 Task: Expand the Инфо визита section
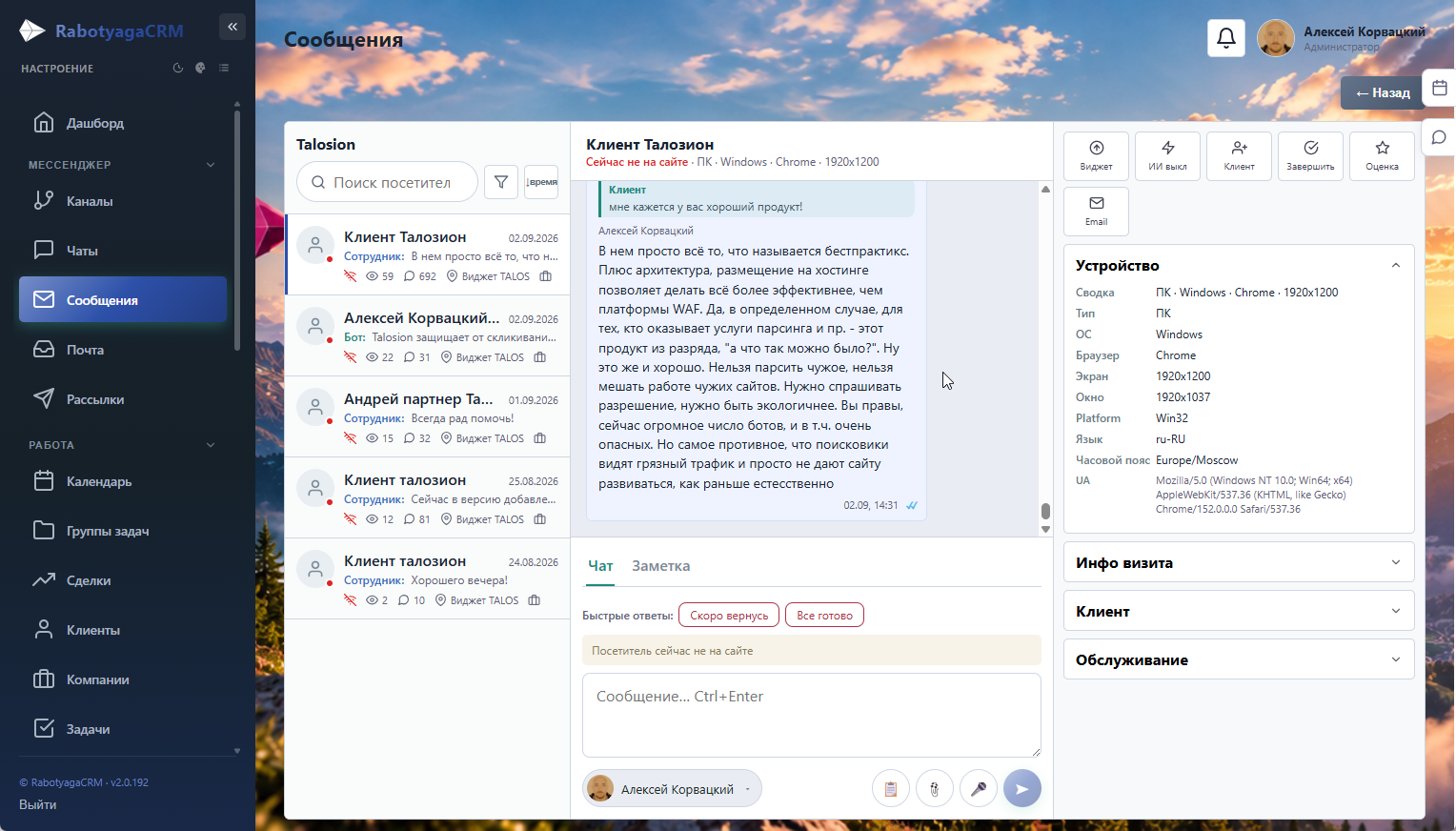pyautogui.click(x=1239, y=562)
